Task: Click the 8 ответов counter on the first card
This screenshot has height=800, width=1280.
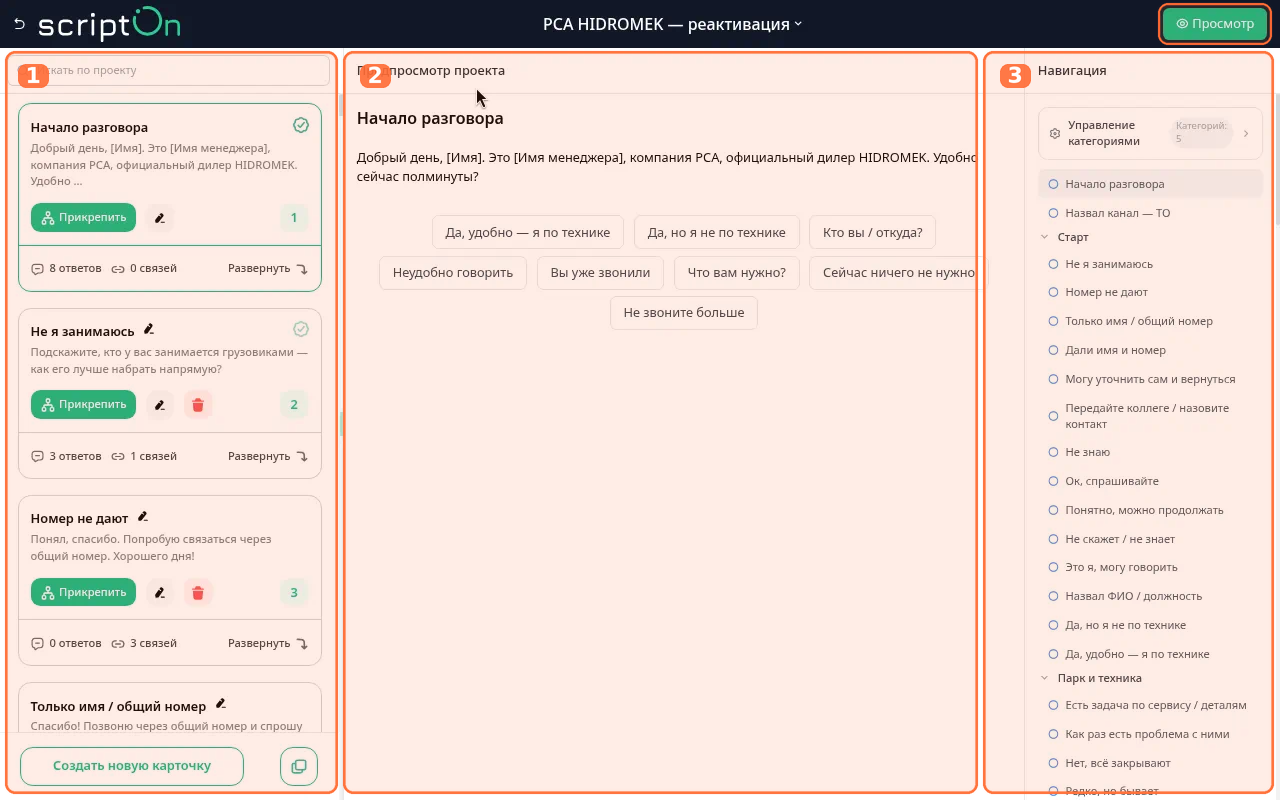Action: click(66, 268)
